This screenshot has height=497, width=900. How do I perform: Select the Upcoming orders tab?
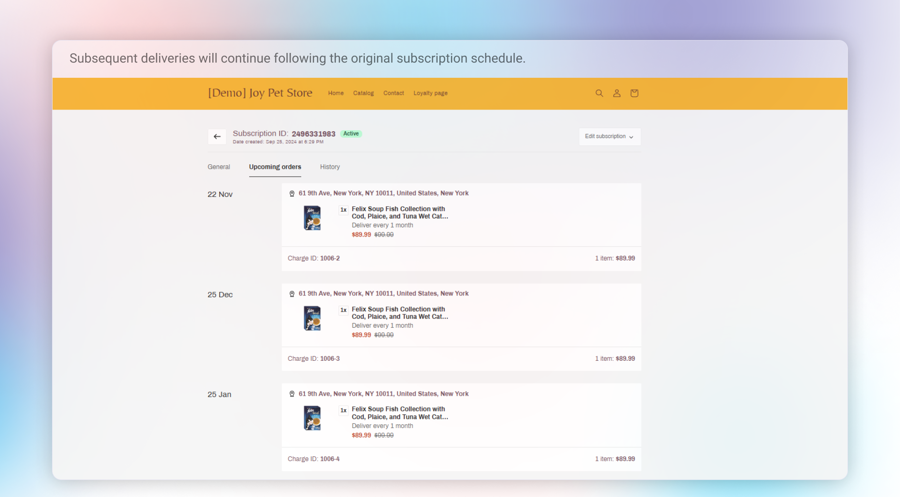tap(275, 167)
